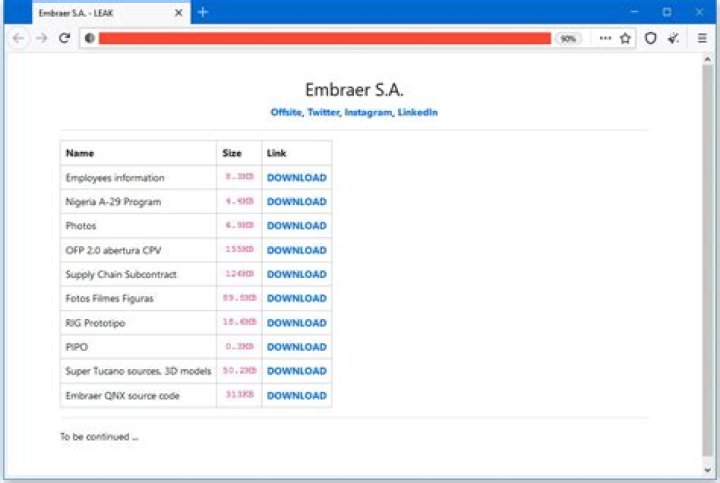Image resolution: width=720 pixels, height=483 pixels.
Task: Follow the Instagram link
Action: pos(367,113)
